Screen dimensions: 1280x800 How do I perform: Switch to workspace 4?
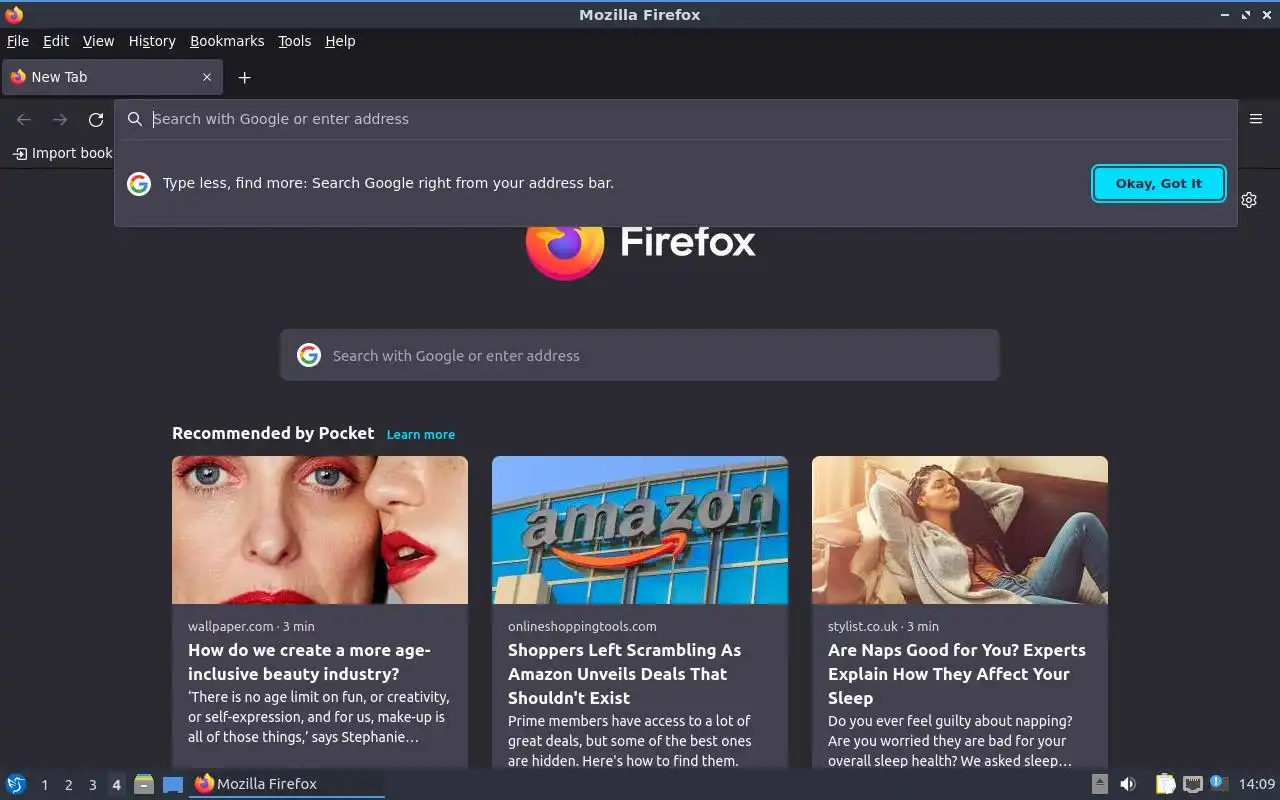coord(116,785)
